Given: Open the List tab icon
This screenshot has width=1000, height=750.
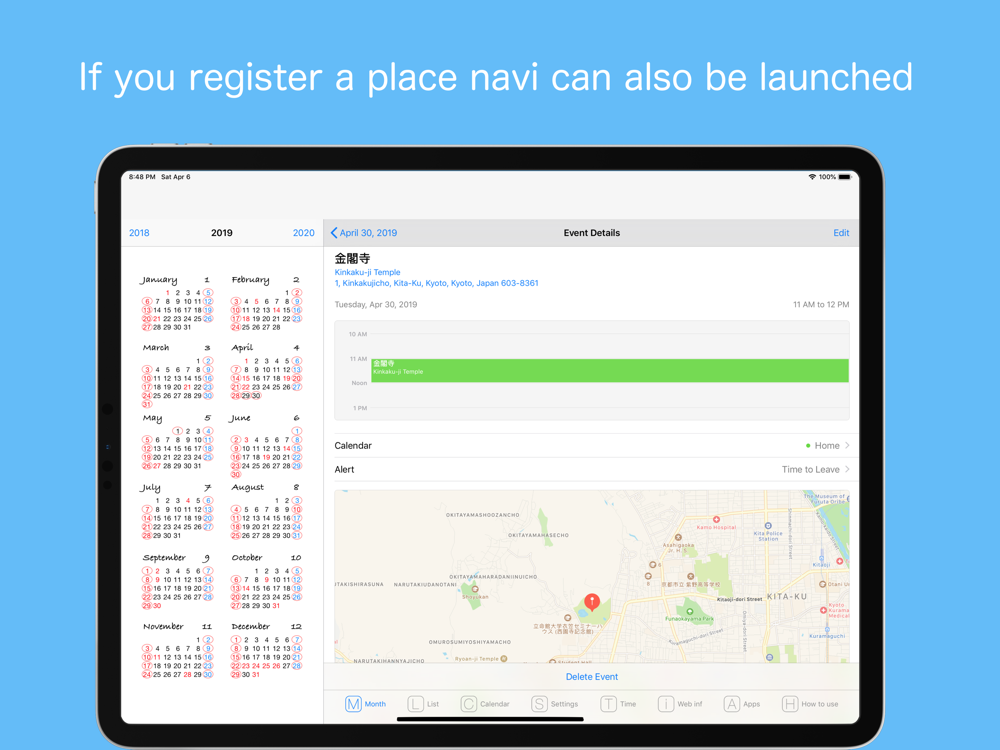Looking at the screenshot, I should tap(415, 703).
